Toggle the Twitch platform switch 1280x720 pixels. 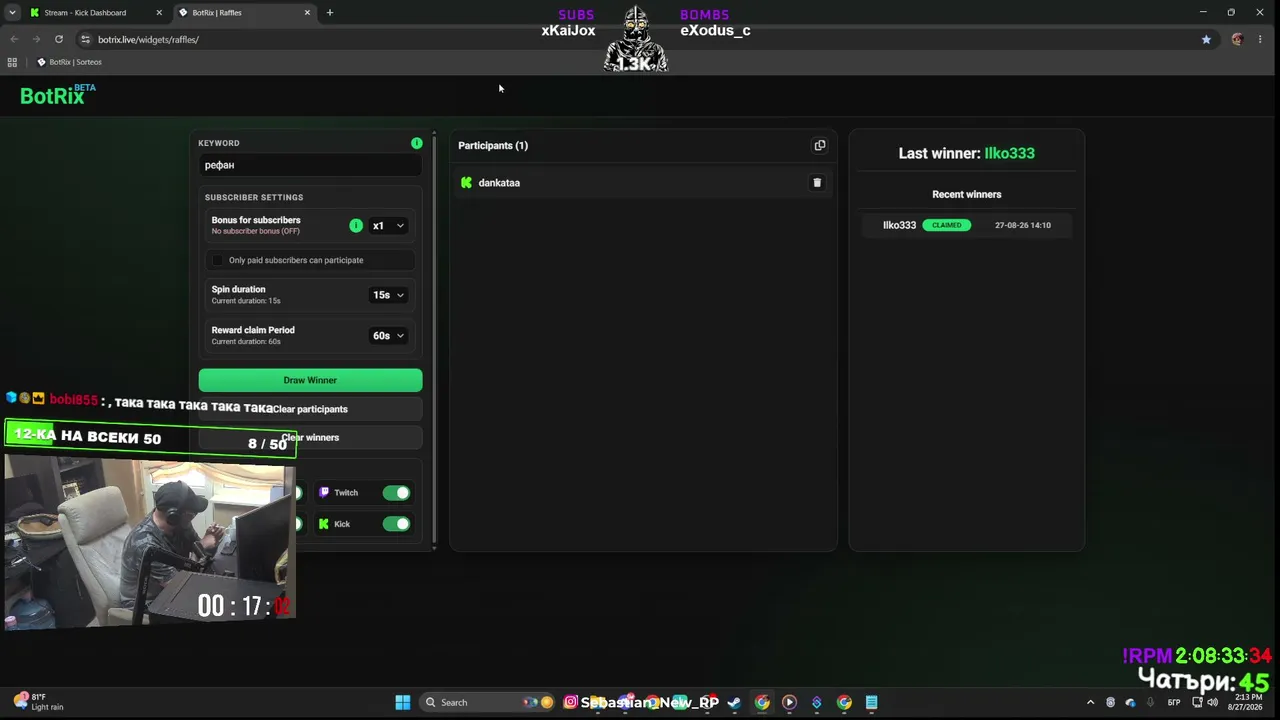coord(396,493)
